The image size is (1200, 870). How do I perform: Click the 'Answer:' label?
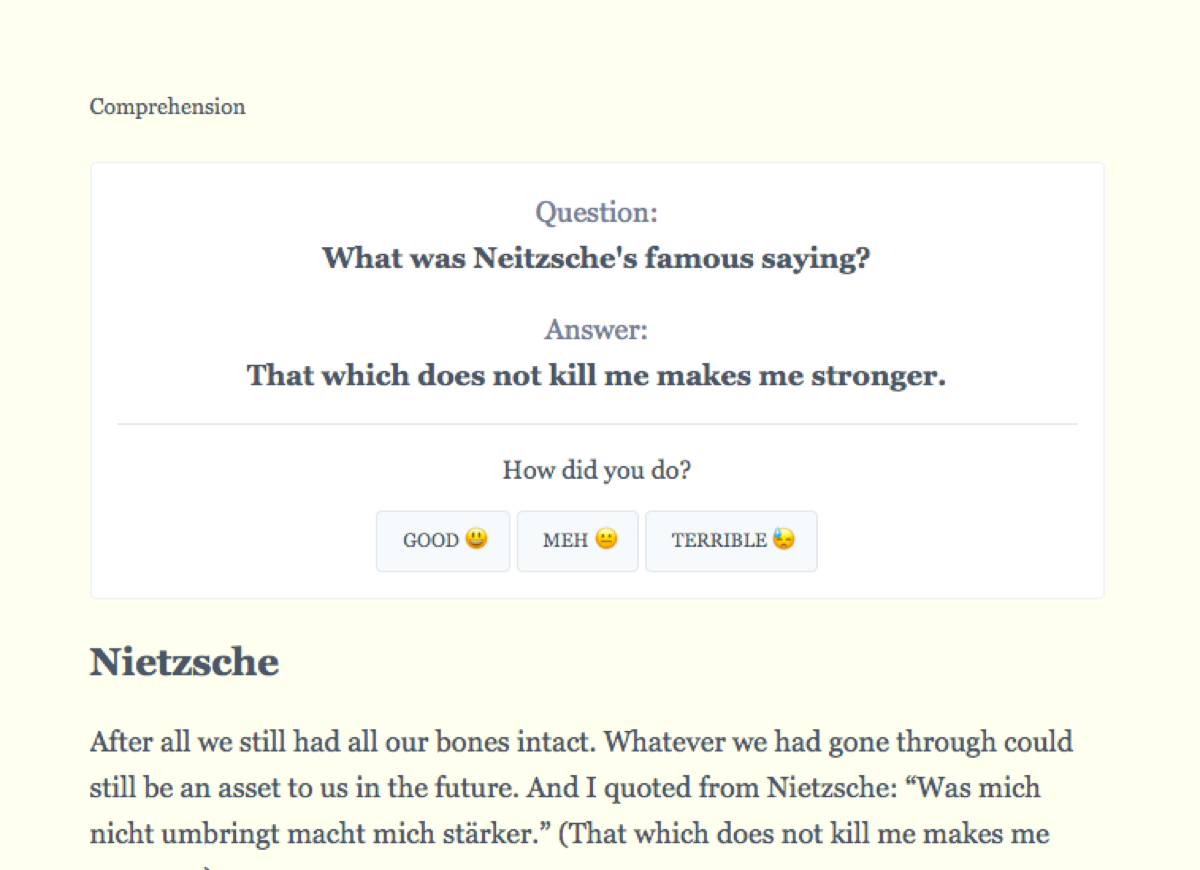(597, 329)
